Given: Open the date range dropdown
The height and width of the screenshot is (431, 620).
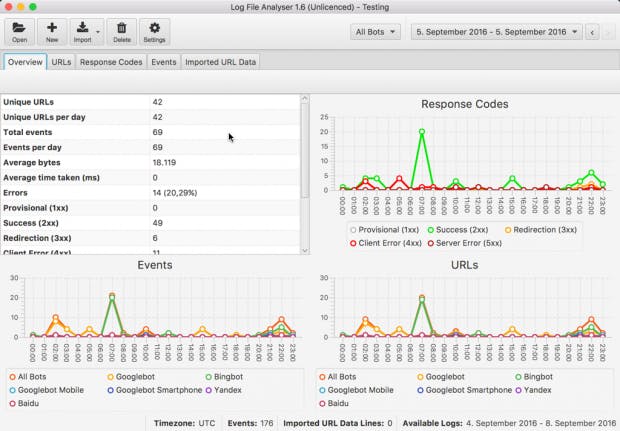Looking at the screenshot, I should click(x=497, y=32).
